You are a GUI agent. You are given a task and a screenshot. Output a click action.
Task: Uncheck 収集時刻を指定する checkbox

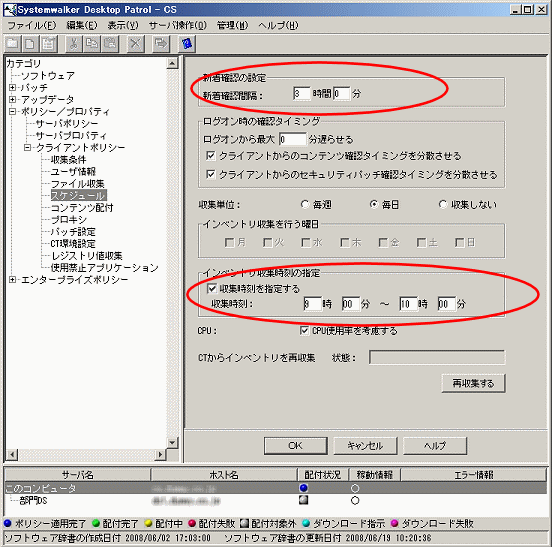click(x=212, y=289)
